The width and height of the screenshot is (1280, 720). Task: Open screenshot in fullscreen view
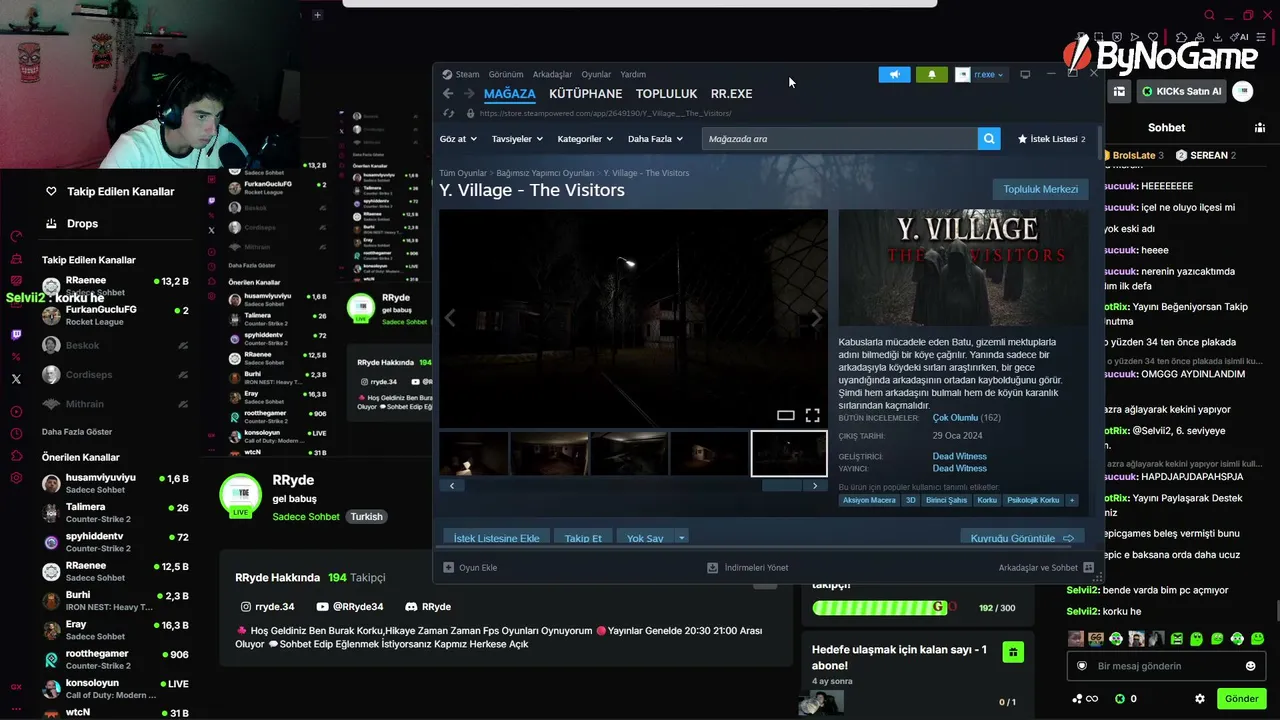[x=812, y=415]
